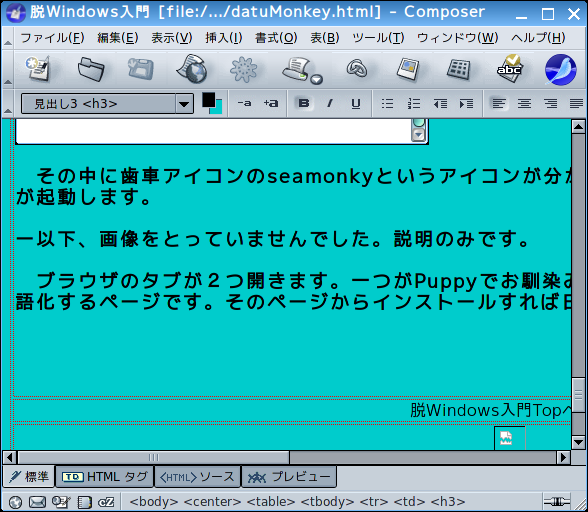
Task: Browse the page with the gear icon
Action: click(244, 69)
